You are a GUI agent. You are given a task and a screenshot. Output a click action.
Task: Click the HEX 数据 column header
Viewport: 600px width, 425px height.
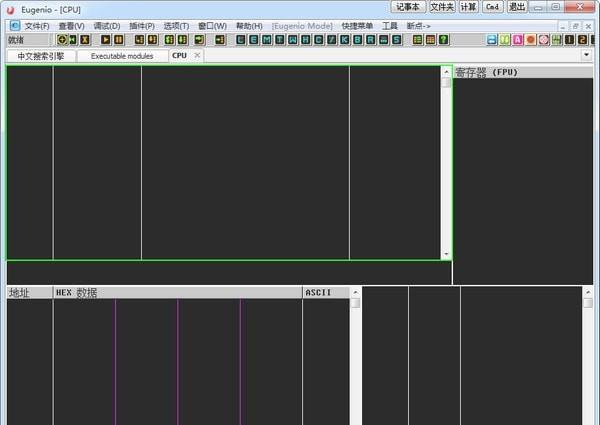click(178, 293)
